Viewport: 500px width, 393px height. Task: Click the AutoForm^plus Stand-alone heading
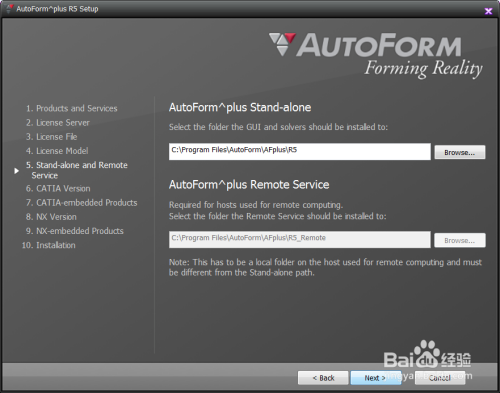coord(240,108)
